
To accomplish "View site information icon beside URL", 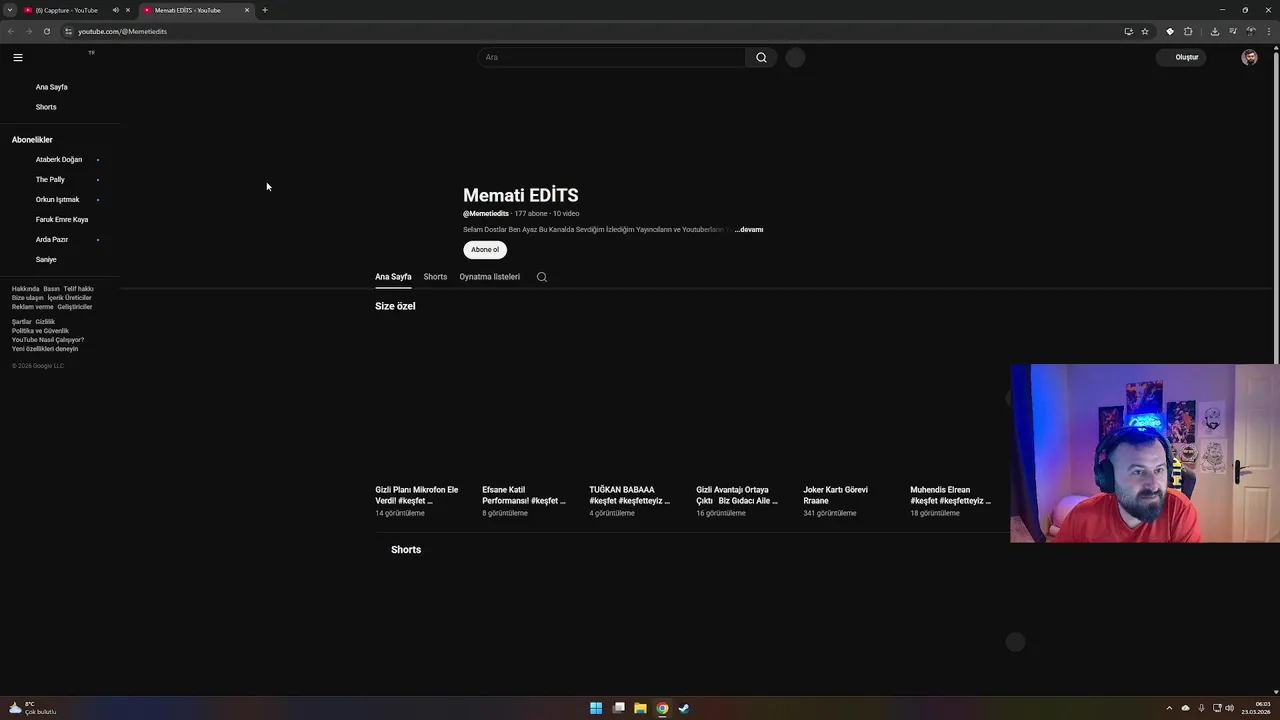I will [x=68, y=31].
